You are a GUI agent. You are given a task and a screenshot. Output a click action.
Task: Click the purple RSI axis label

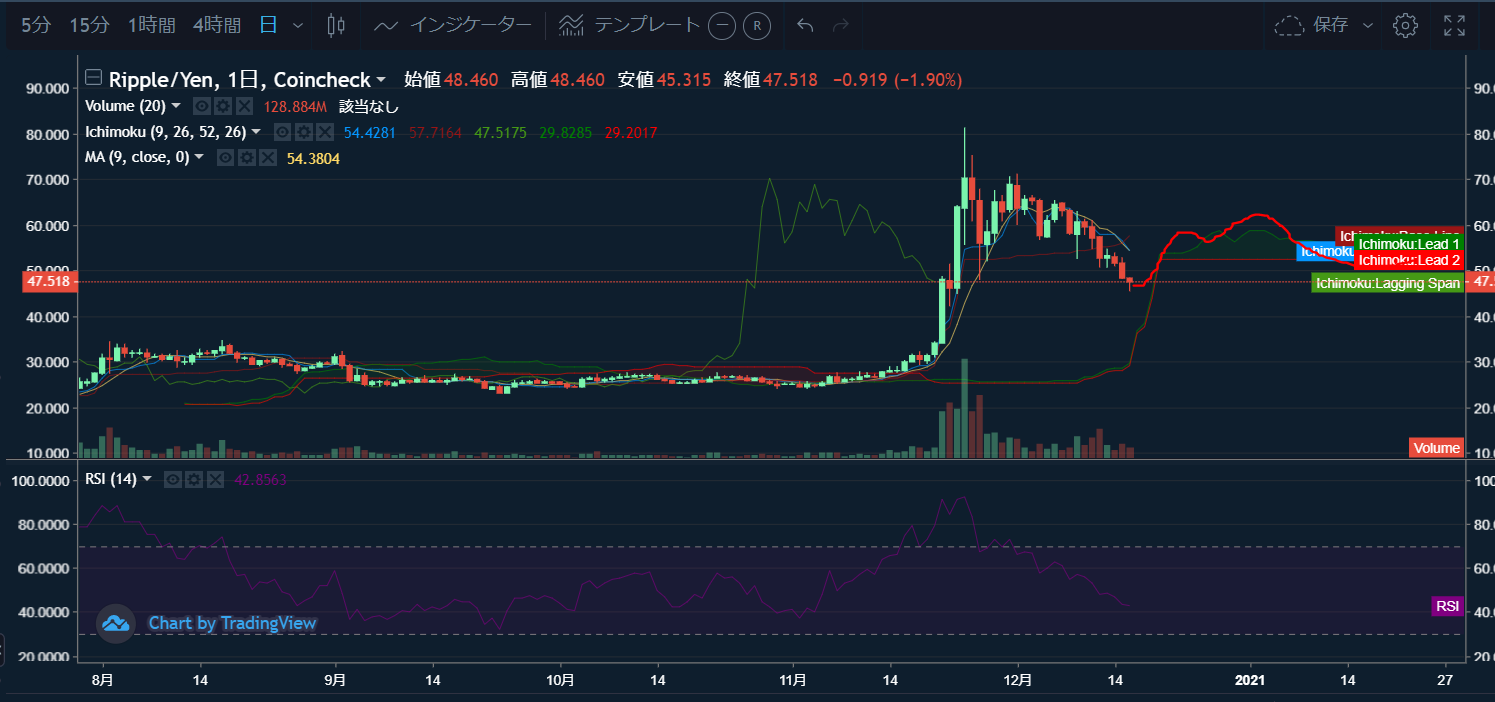click(1447, 606)
